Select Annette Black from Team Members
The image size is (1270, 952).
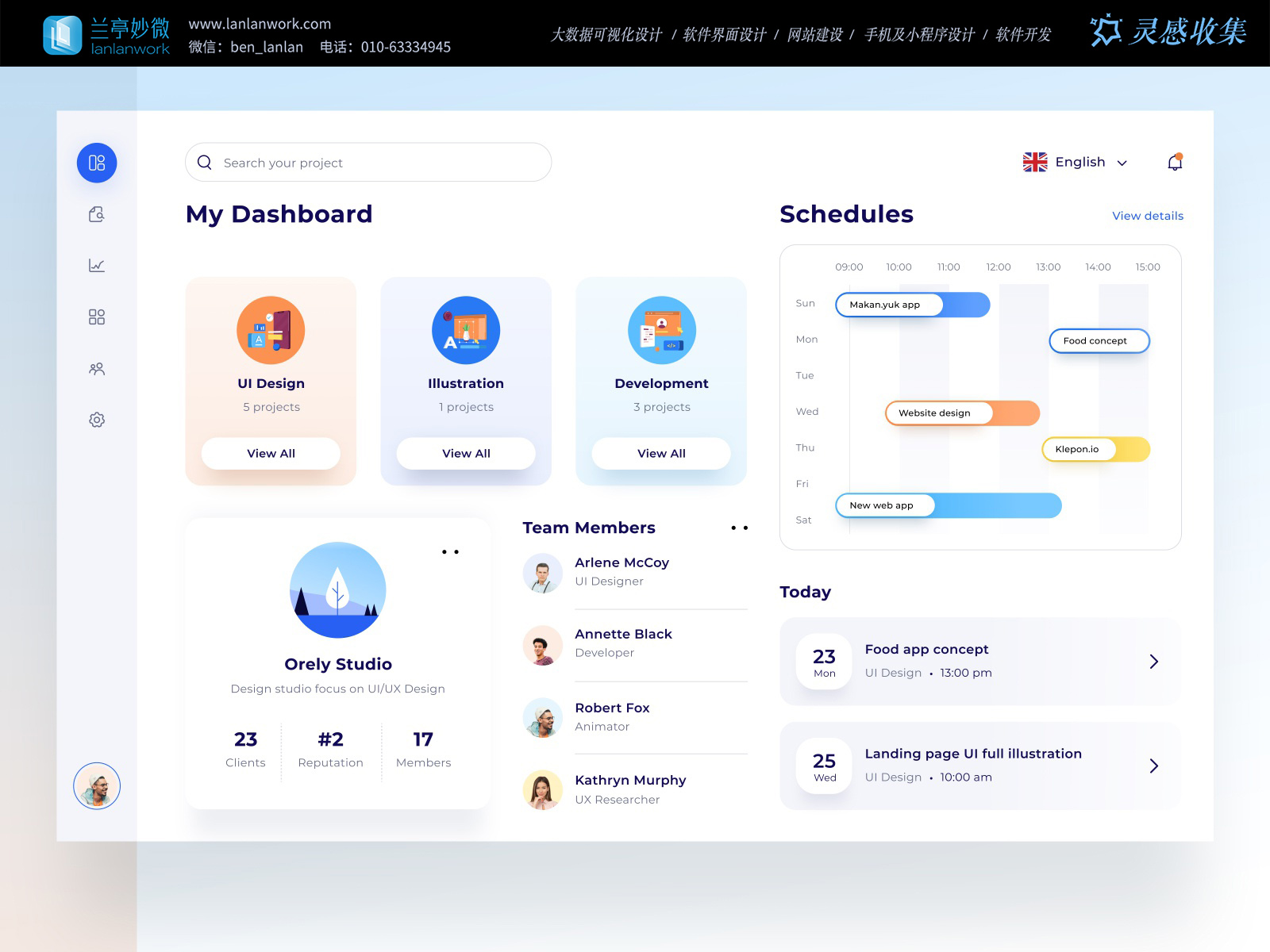[x=624, y=643]
